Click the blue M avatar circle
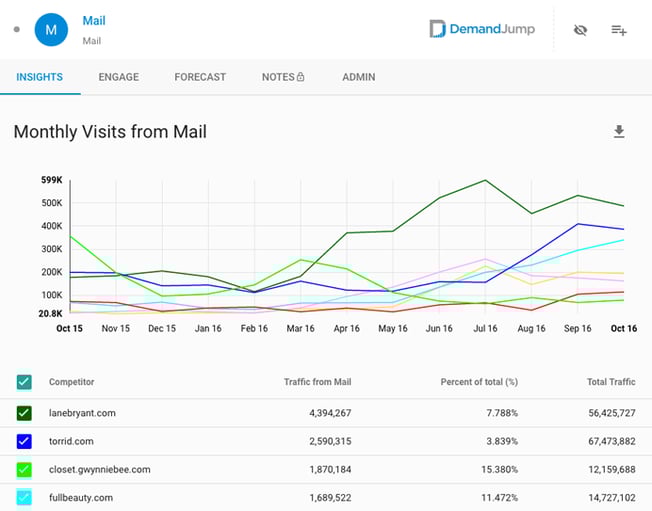Screen dimensions: 652x511 pos(51,30)
